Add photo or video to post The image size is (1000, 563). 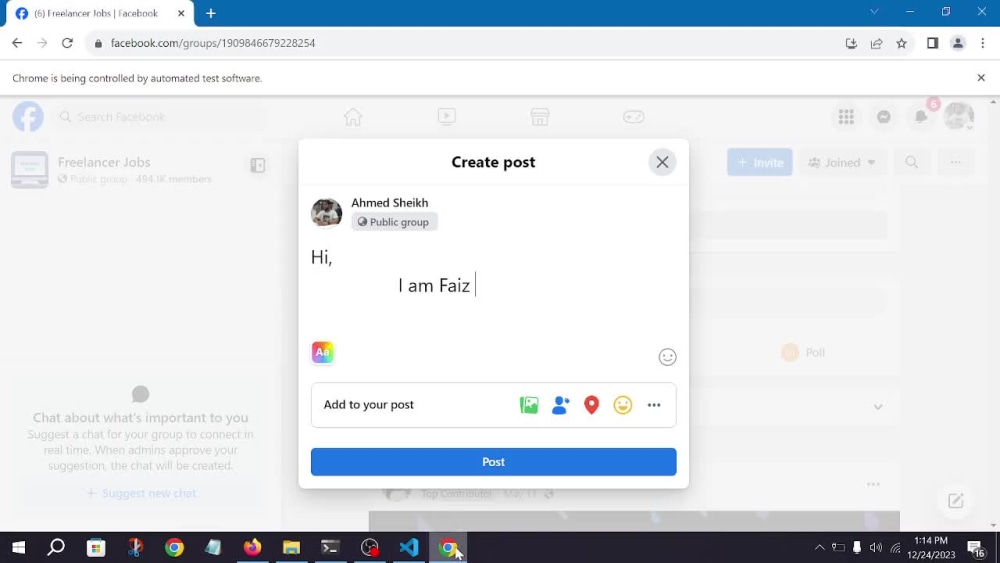tap(529, 405)
